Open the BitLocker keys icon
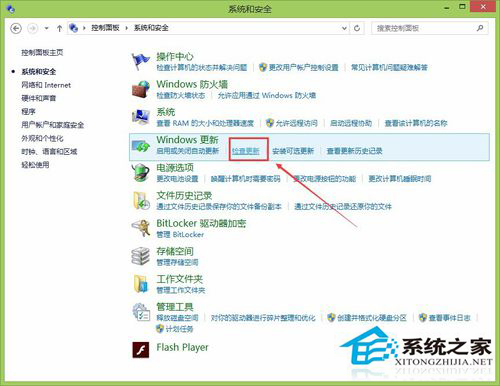 [141, 228]
